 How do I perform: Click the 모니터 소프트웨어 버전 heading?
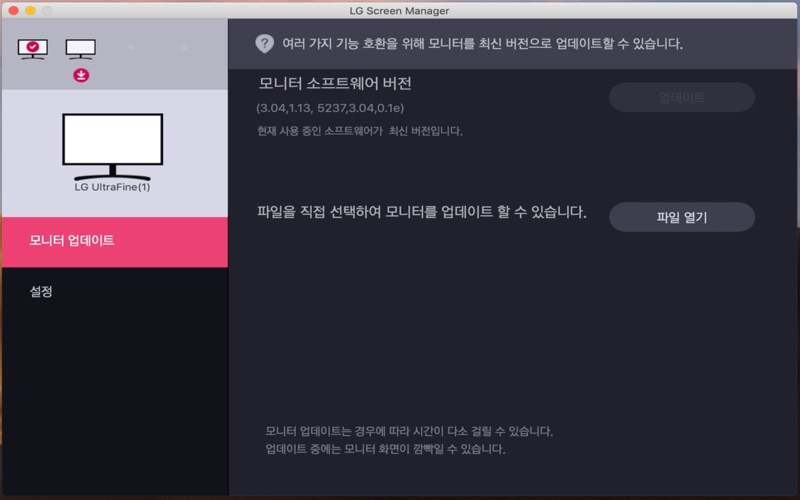pyautogui.click(x=335, y=83)
